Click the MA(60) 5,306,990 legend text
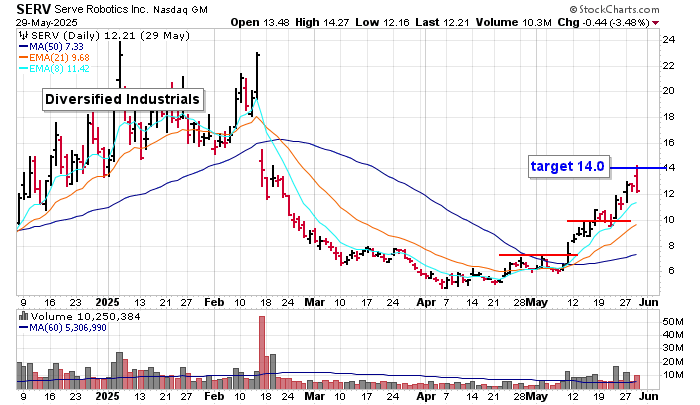Image resolution: width=700 pixels, height=405 pixels. tap(68, 328)
